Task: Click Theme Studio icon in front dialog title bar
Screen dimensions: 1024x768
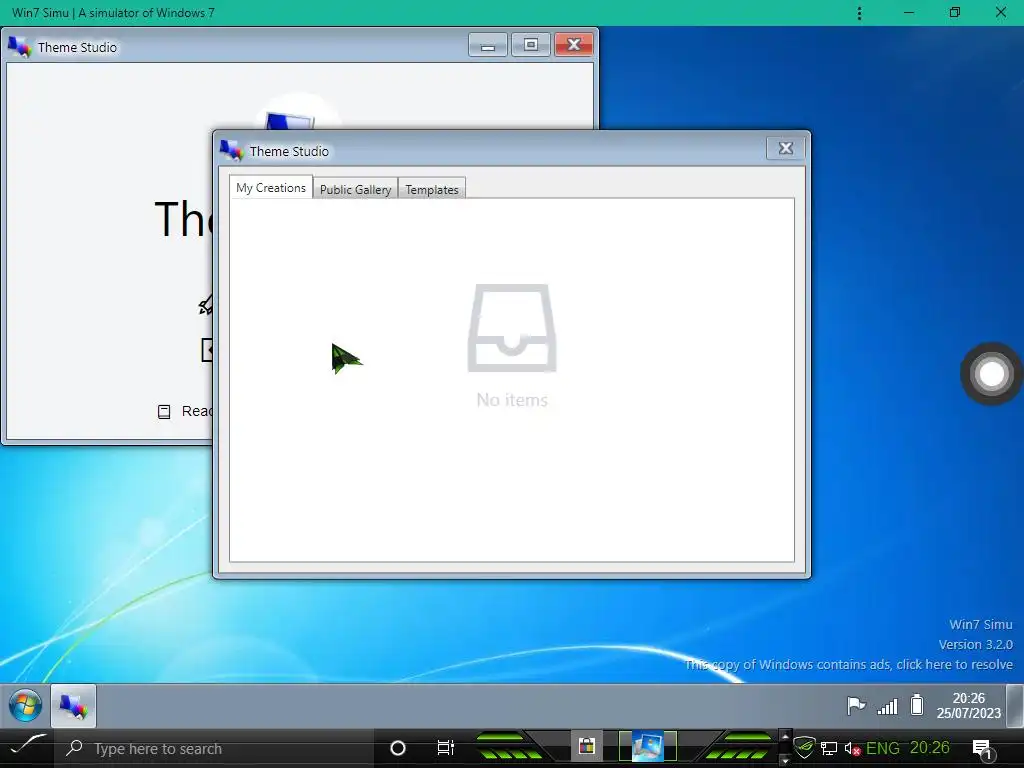Action: point(231,150)
